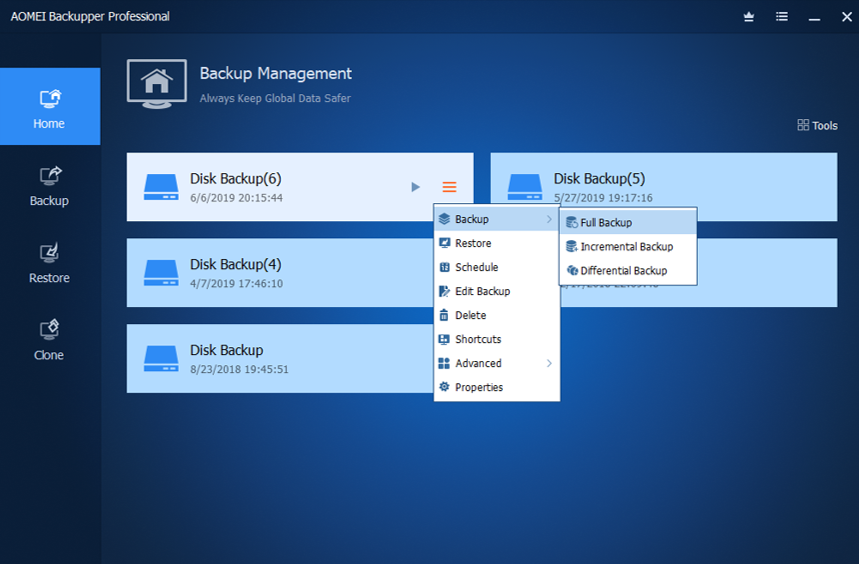Screen dimensions: 859x564
Task: Click the Advanced squares icon in menu
Action: tap(444, 364)
